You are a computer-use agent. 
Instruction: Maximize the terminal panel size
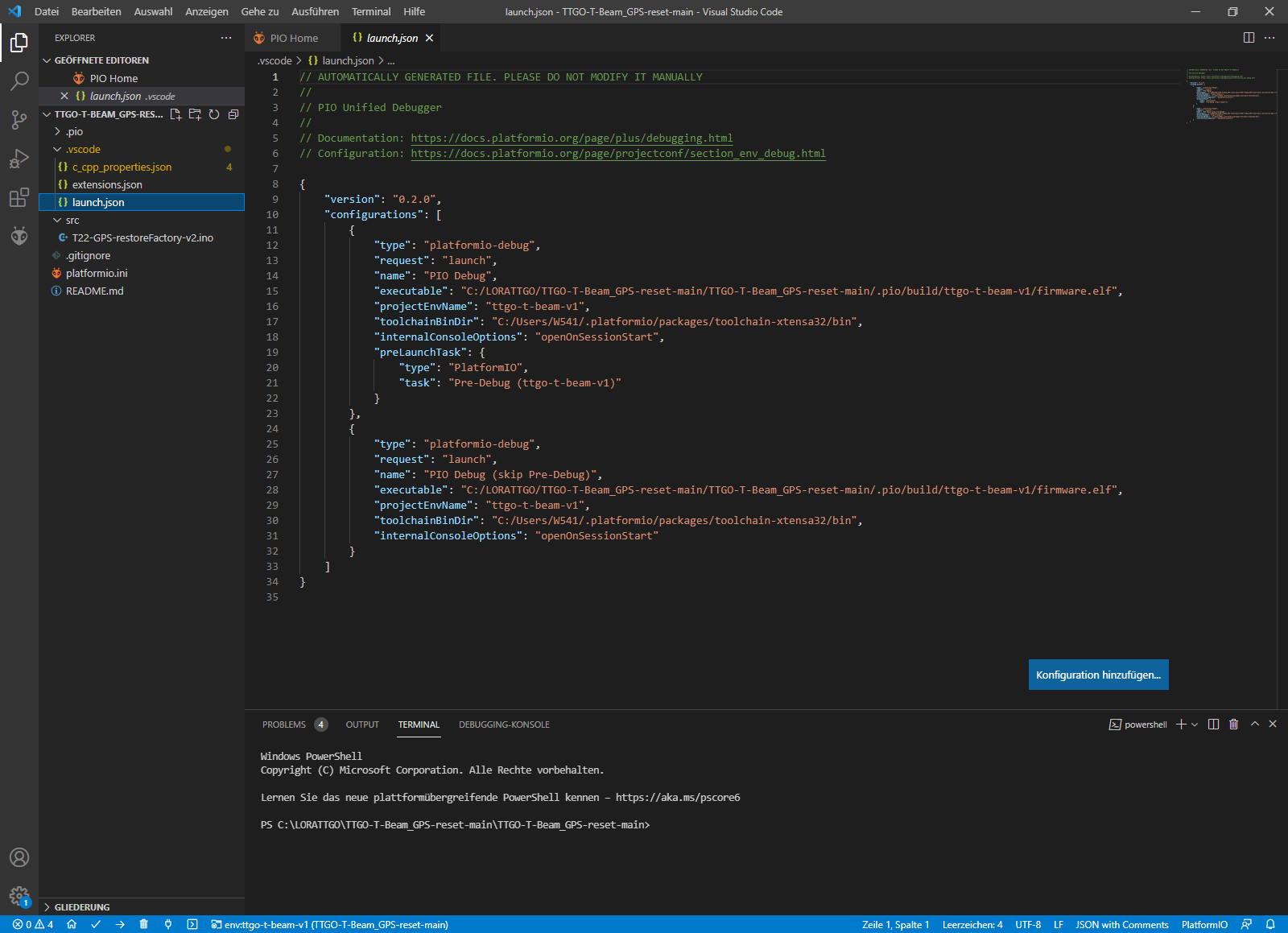[1254, 725]
